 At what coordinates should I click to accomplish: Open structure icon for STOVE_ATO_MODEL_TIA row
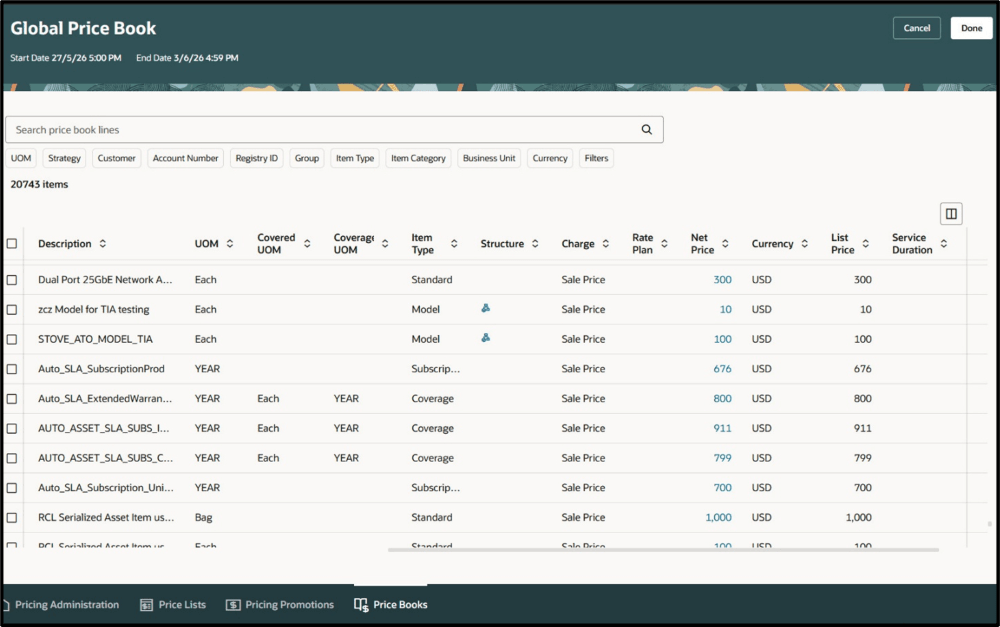[x=485, y=338]
